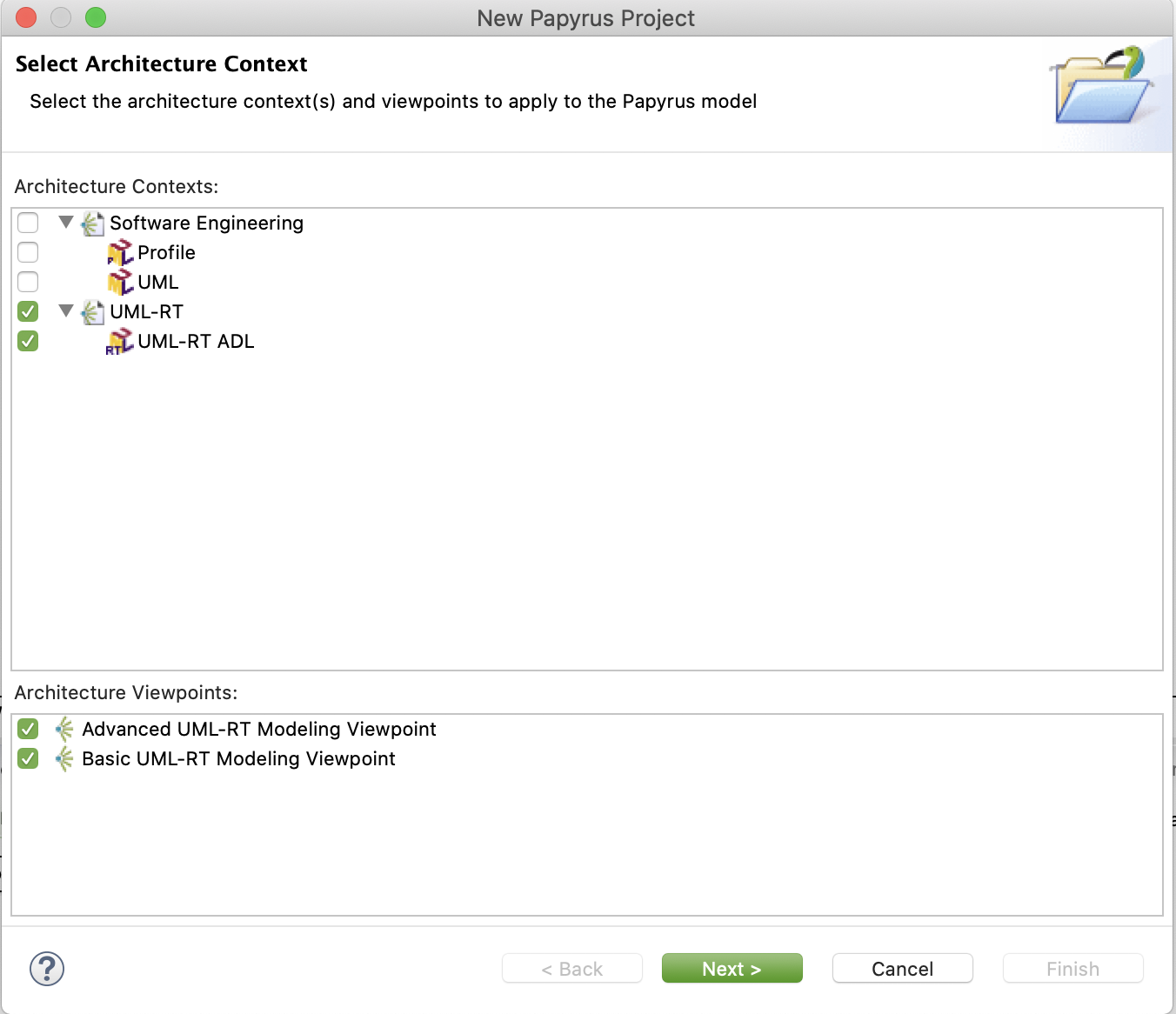Viewport: 1176px width, 1014px height.
Task: Disable Basic UML-RT Modeling Viewpoint checkbox
Action: 28,758
